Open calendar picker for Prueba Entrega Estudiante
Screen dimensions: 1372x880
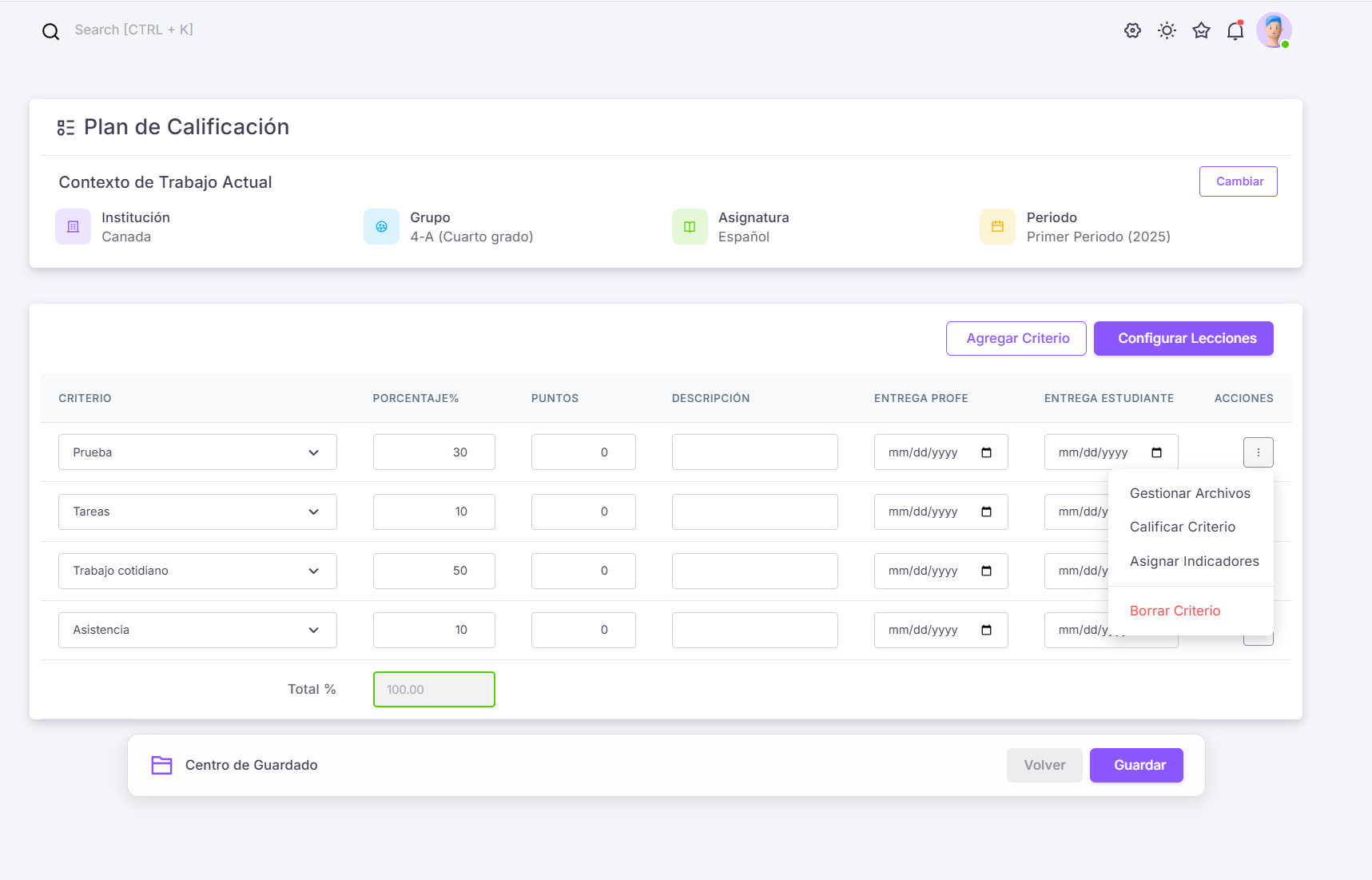tap(1156, 452)
